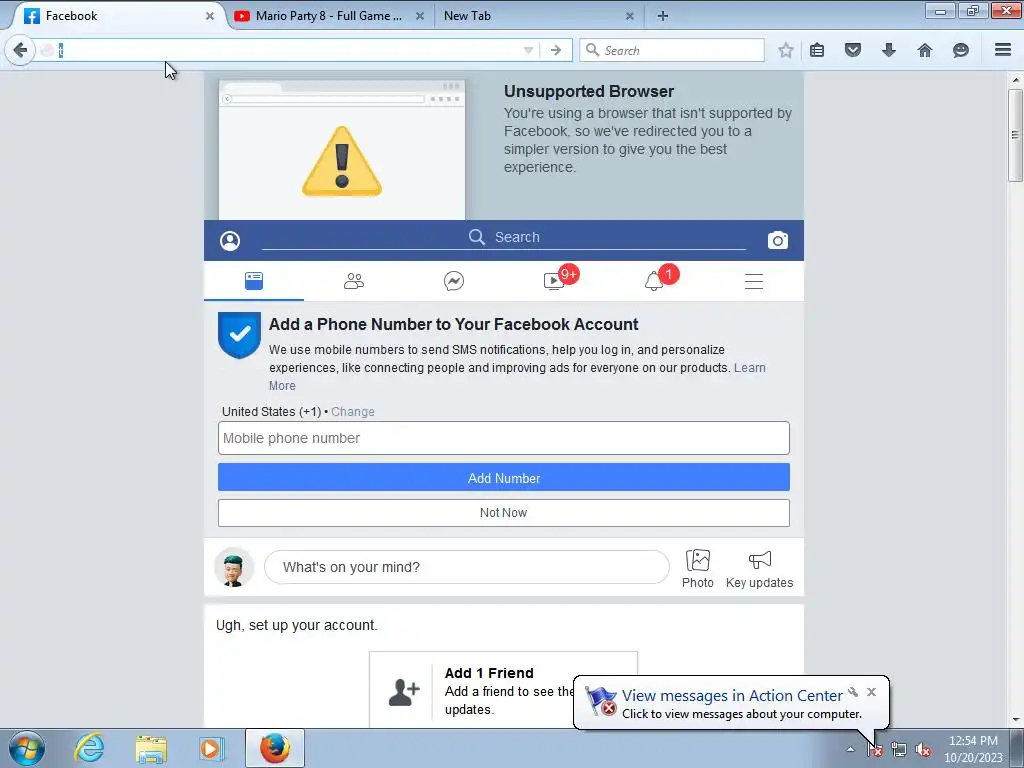Click the Add 1 Friend card

(x=503, y=689)
